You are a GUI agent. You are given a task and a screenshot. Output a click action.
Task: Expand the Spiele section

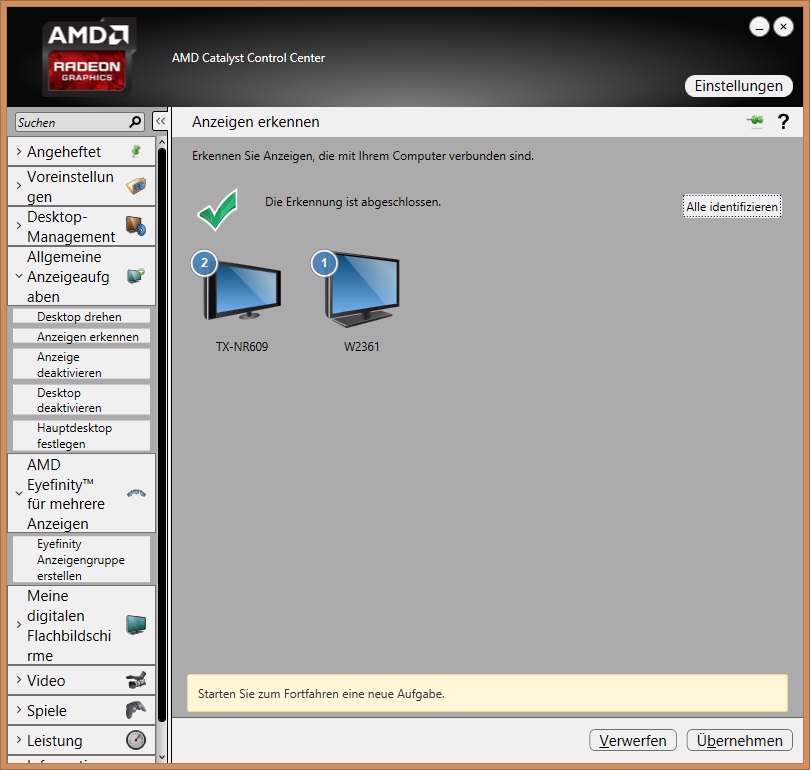(19, 710)
